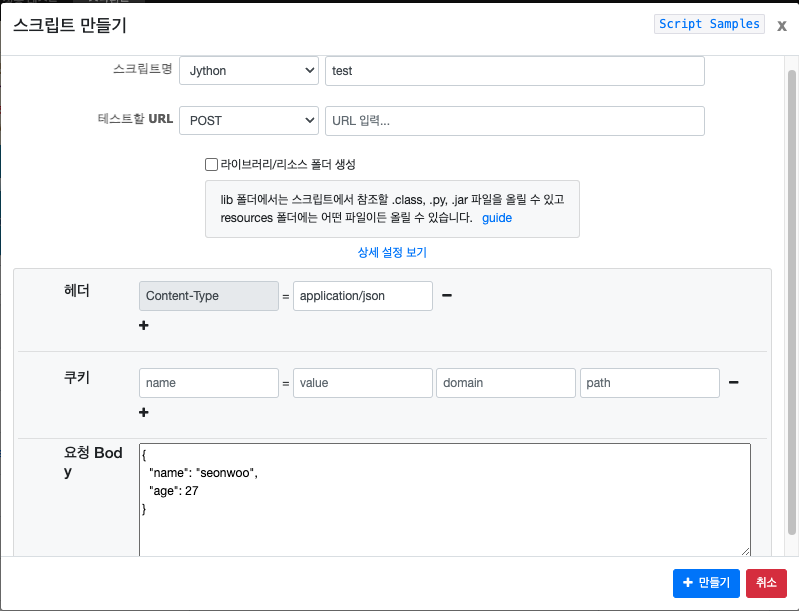The width and height of the screenshot is (799, 611).
Task: Click the dialog vertical scrollbar
Action: tap(791, 302)
